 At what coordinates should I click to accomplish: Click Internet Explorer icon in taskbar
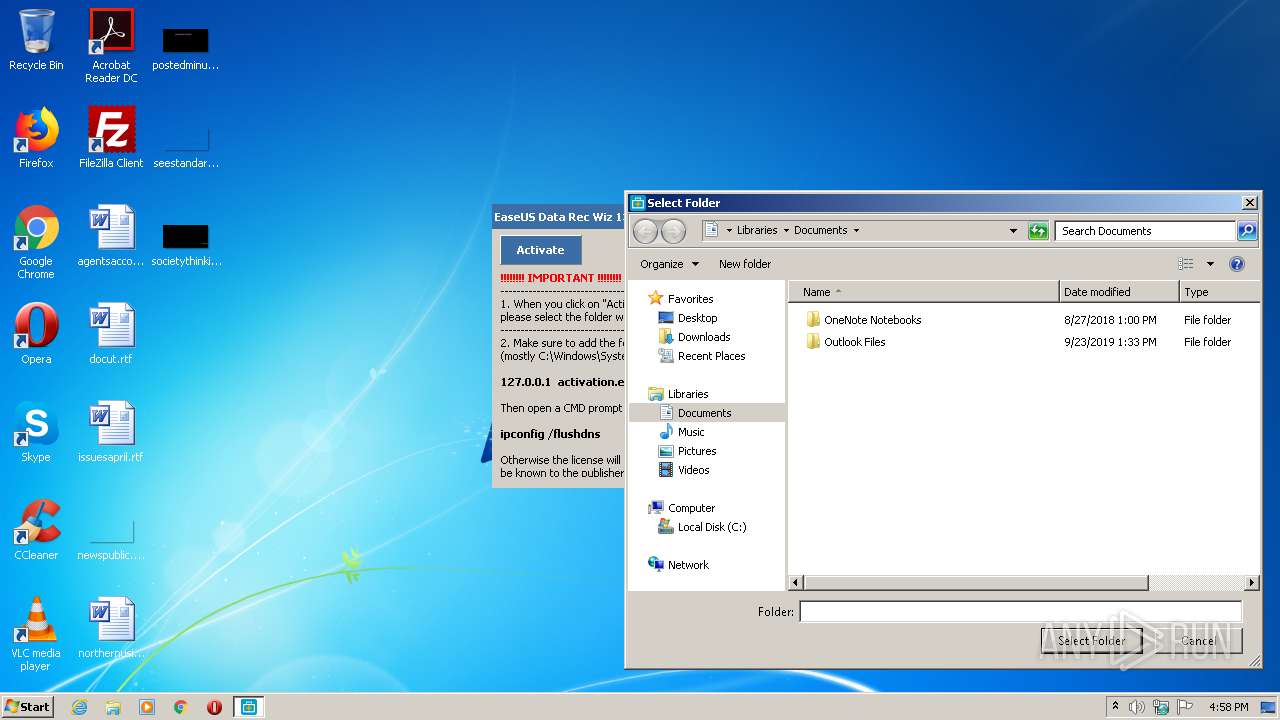(x=79, y=707)
